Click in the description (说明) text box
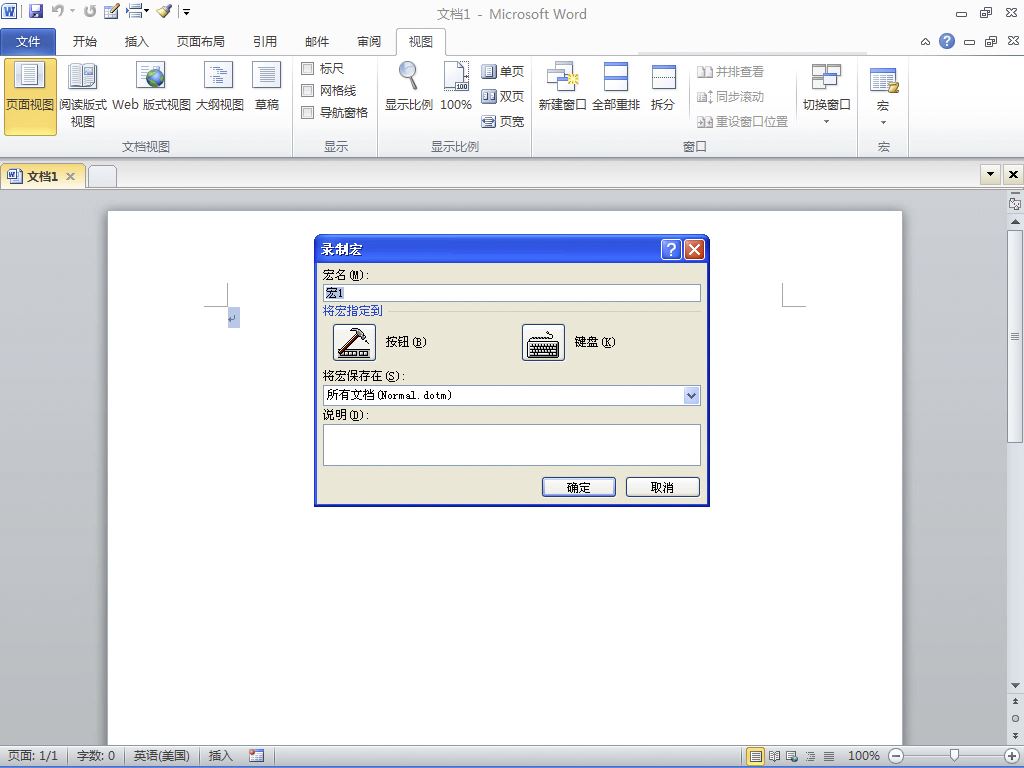Image resolution: width=1024 pixels, height=768 pixels. [511, 445]
